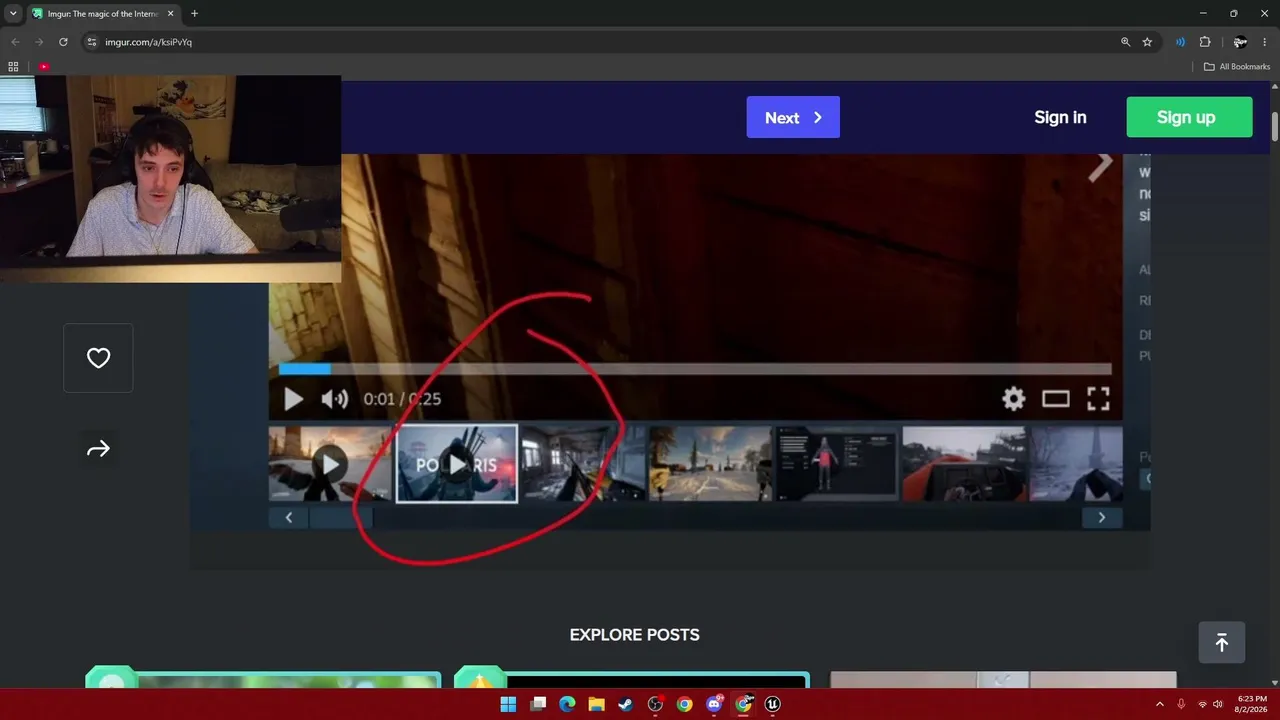Open Discord from the taskbar
1280x720 pixels.
pyautogui.click(x=714, y=704)
